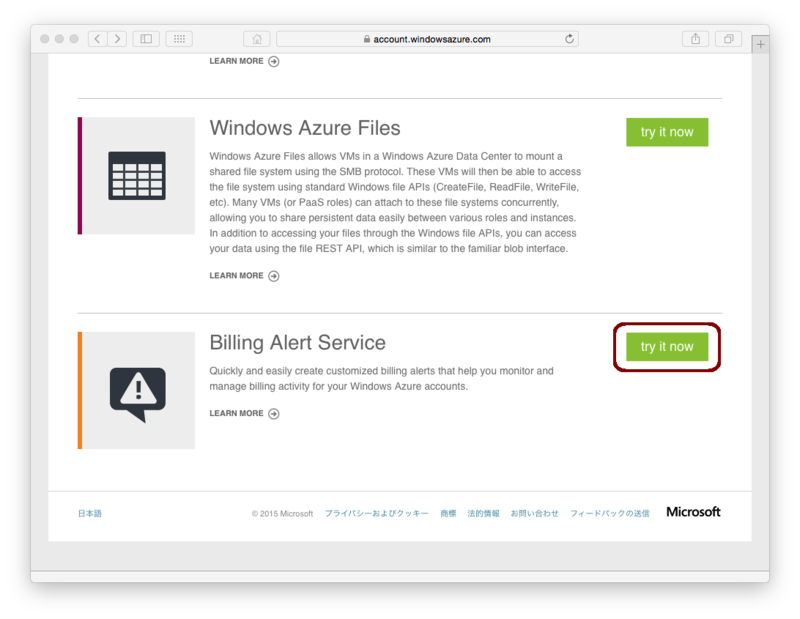Click try it now for Windows Azure Files

pos(667,132)
